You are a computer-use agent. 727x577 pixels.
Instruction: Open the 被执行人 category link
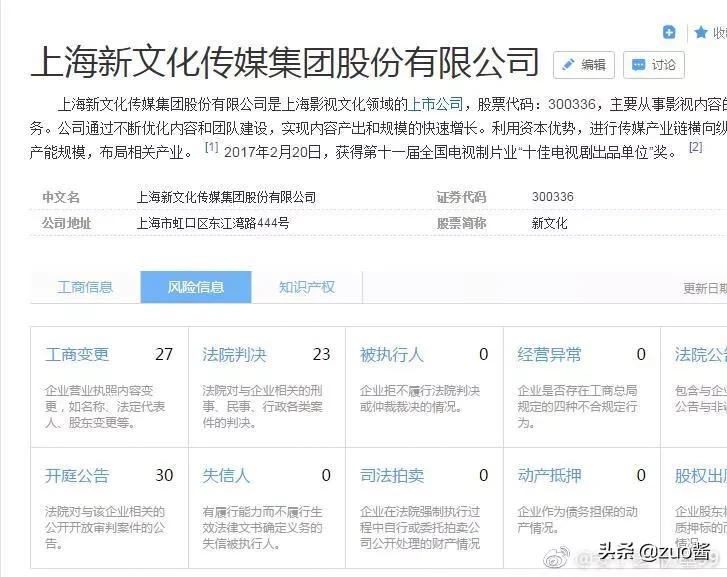[x=392, y=355]
